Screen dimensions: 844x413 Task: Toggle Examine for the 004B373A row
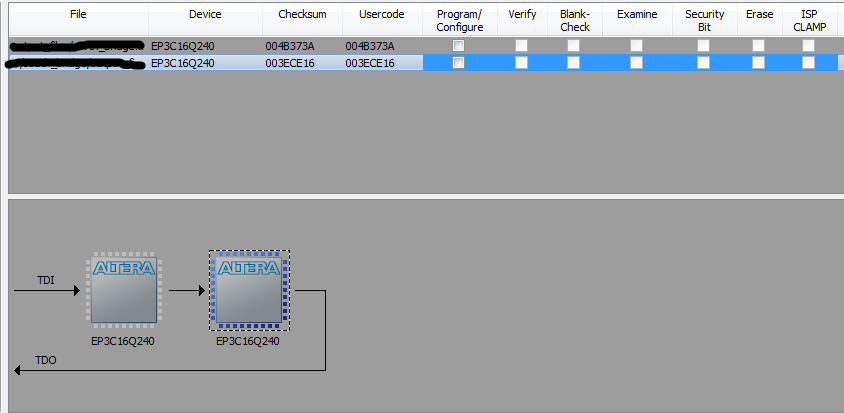636,46
